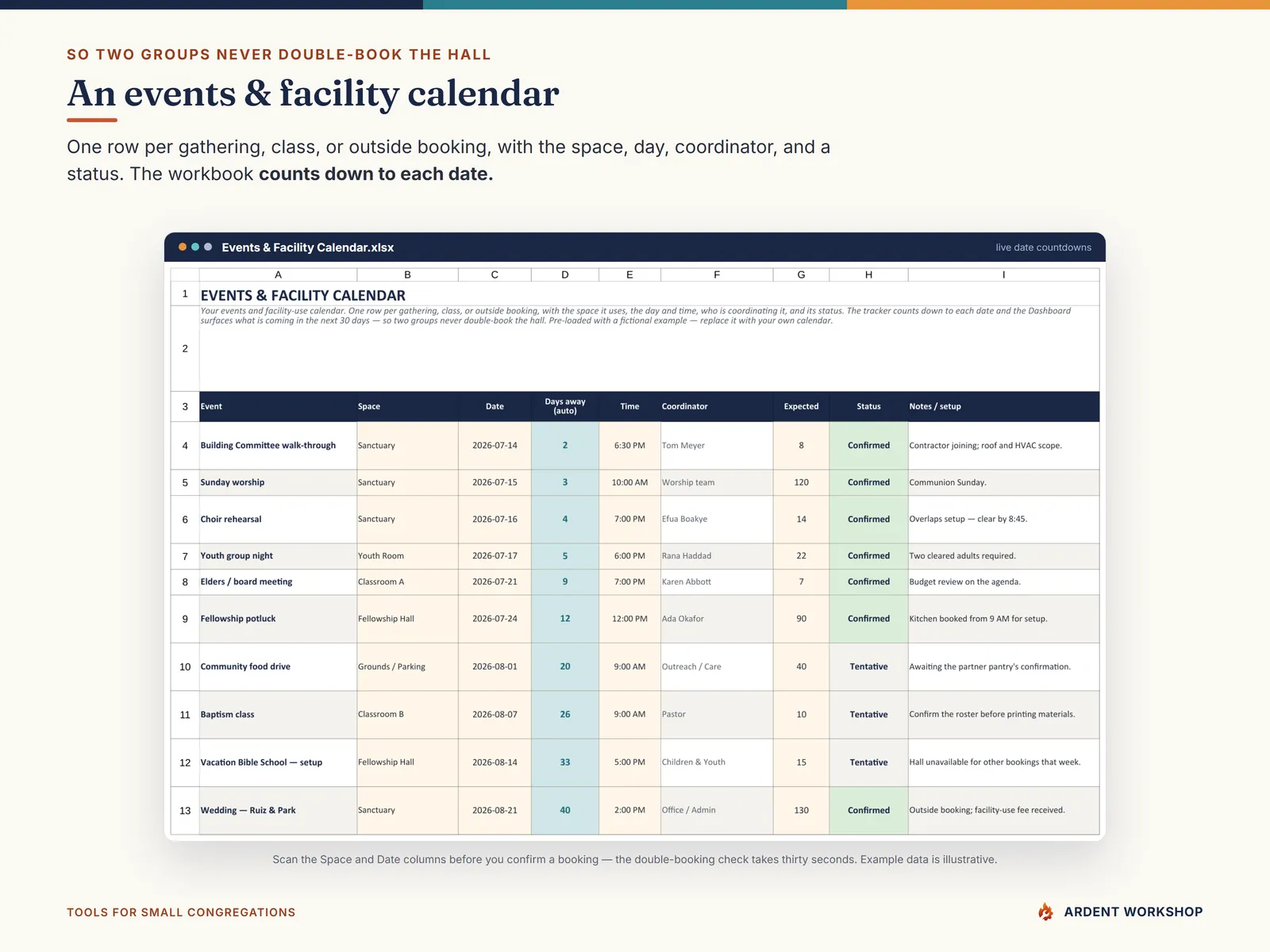Viewport: 1270px width, 952px height.
Task: Click the 'Communion Sunday.' note cell
Action: (1003, 482)
